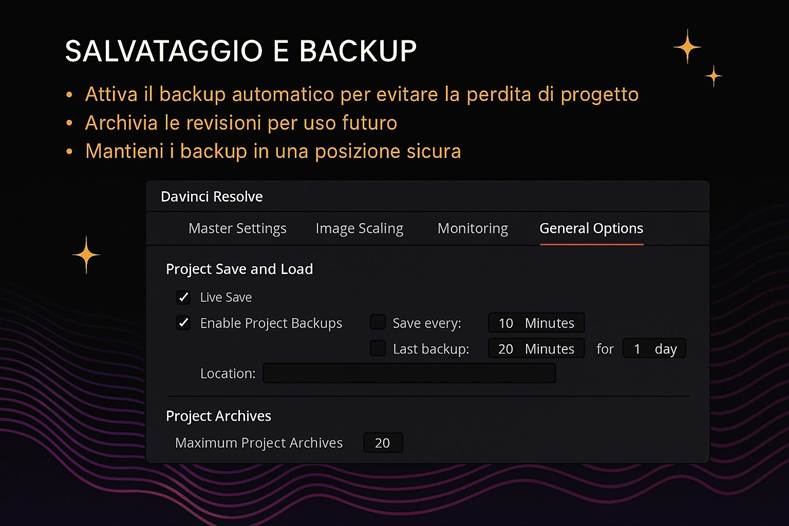The image size is (789, 526).
Task: Click the General Options tab
Action: [x=591, y=228]
